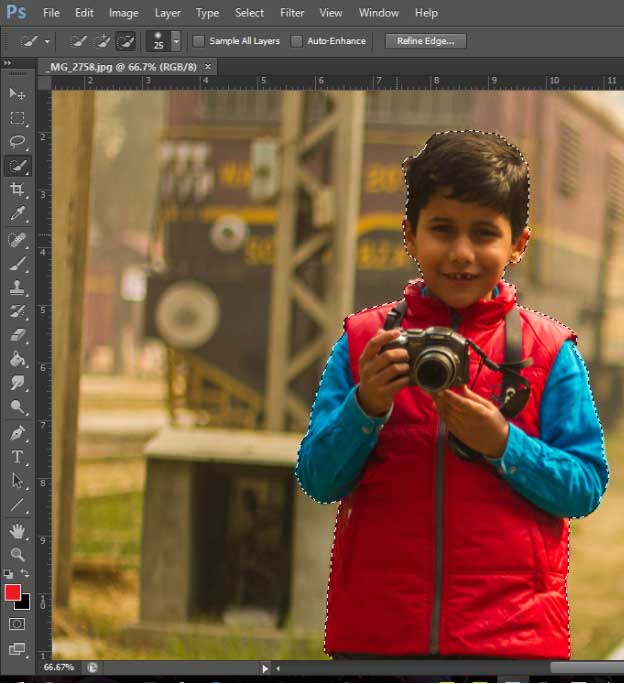Select the Lasso tool
This screenshot has height=684, width=624.
pyautogui.click(x=17, y=141)
